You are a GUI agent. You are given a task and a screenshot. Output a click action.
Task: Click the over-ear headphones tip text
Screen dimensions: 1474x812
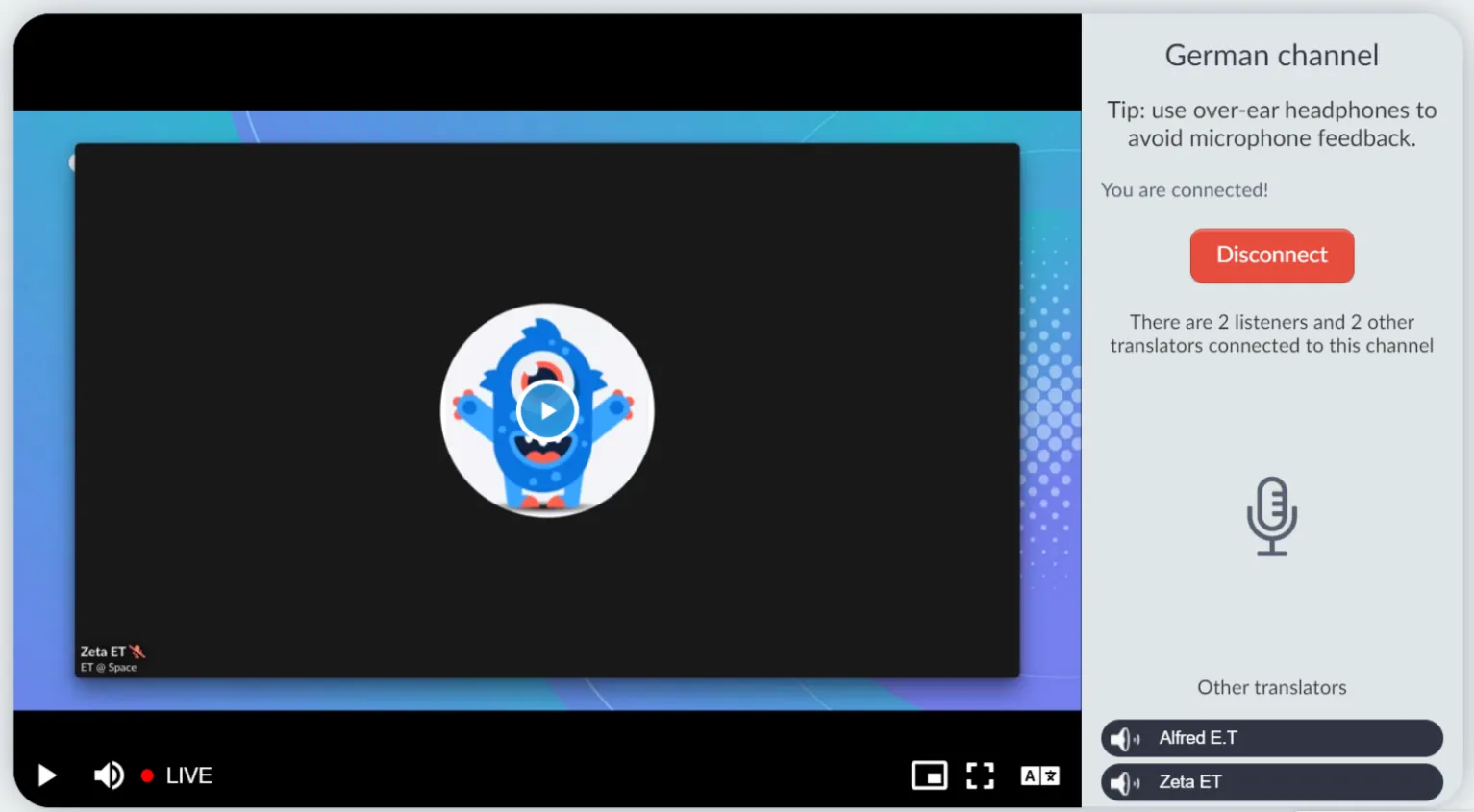click(1271, 124)
